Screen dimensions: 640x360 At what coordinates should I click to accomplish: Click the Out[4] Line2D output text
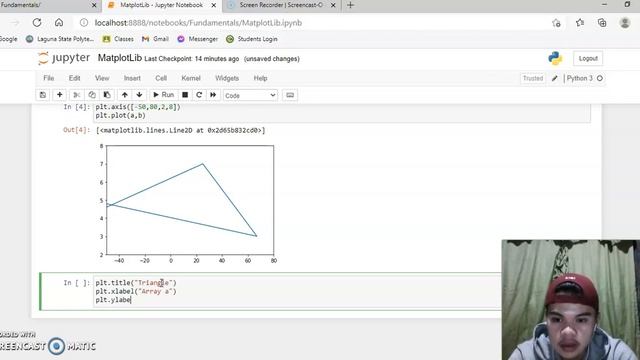180,130
